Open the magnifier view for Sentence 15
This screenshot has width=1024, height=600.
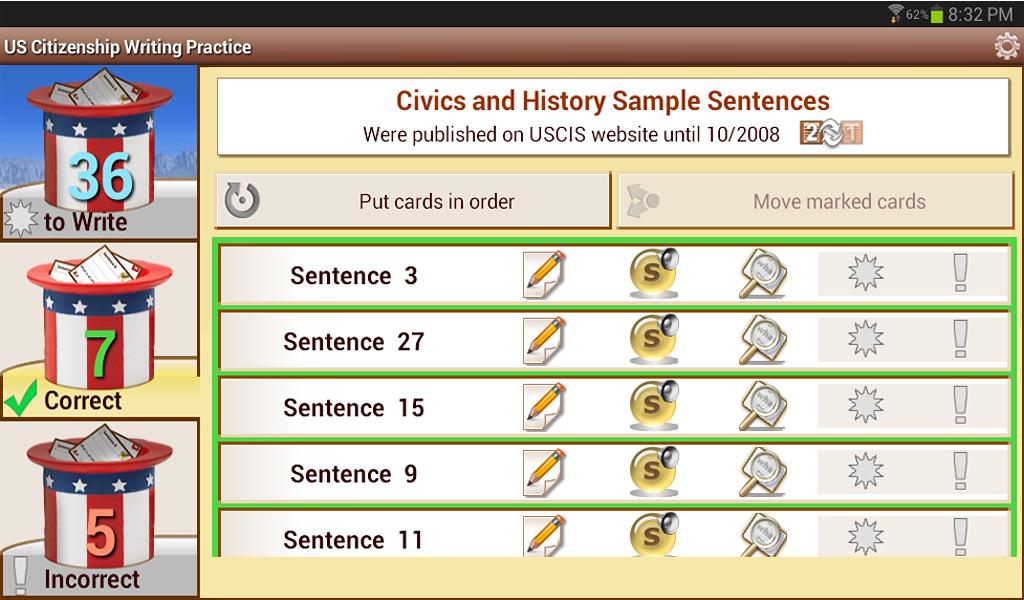coord(762,406)
